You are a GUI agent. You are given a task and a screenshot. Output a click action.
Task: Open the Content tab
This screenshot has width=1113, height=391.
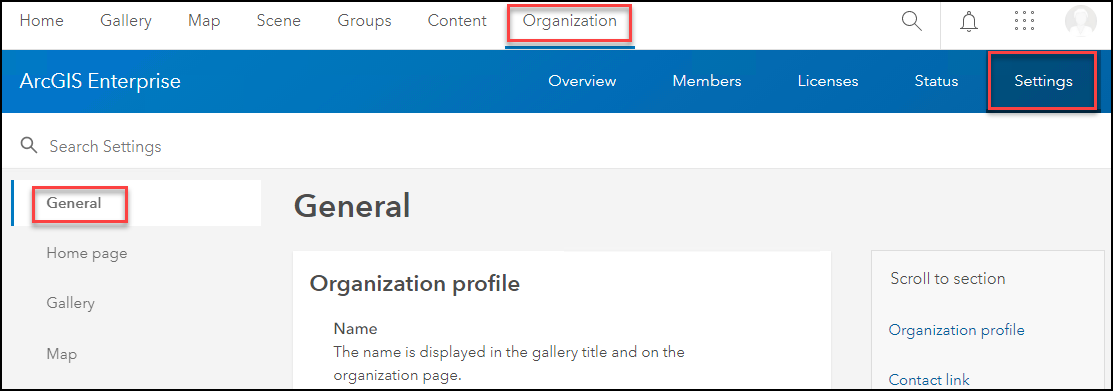click(457, 21)
